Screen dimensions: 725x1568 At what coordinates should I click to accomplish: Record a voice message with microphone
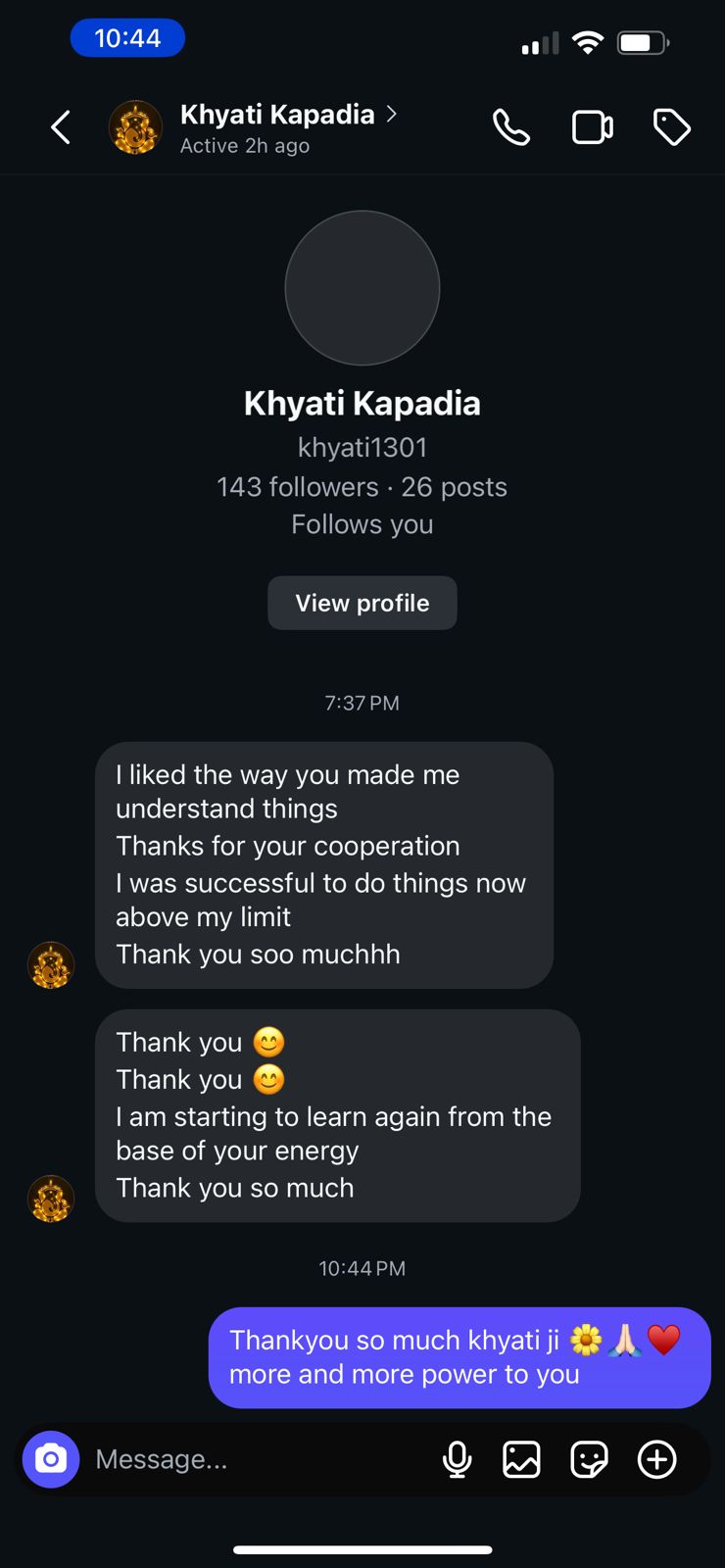click(457, 1459)
